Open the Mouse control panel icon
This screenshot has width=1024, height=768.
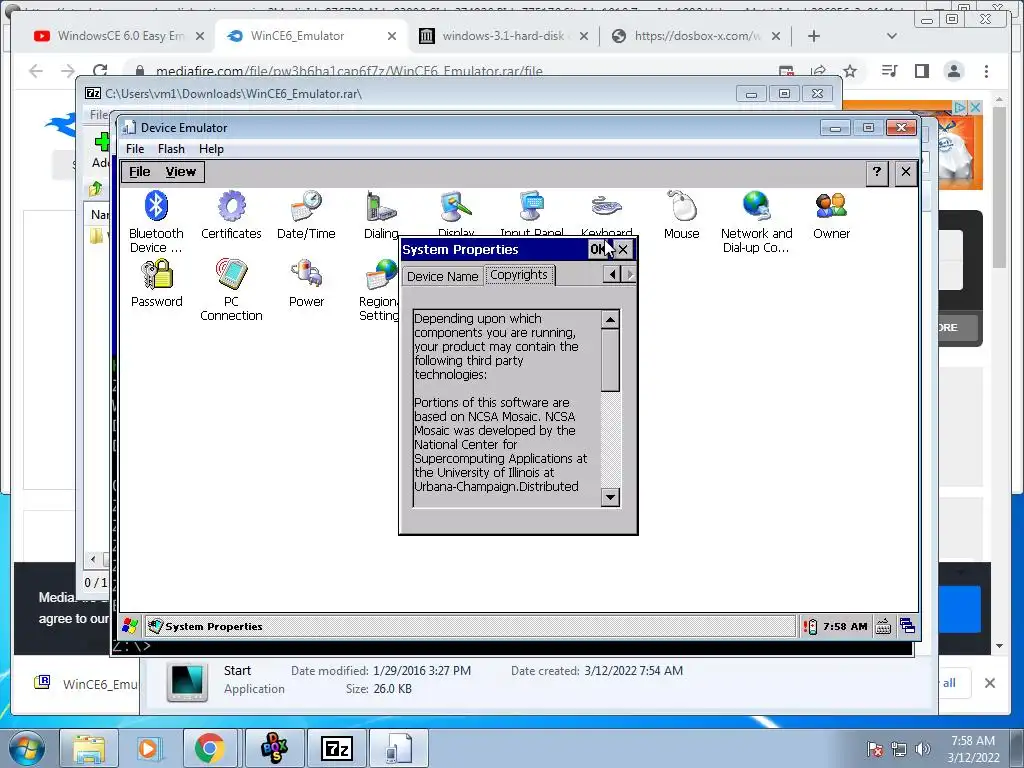click(681, 214)
